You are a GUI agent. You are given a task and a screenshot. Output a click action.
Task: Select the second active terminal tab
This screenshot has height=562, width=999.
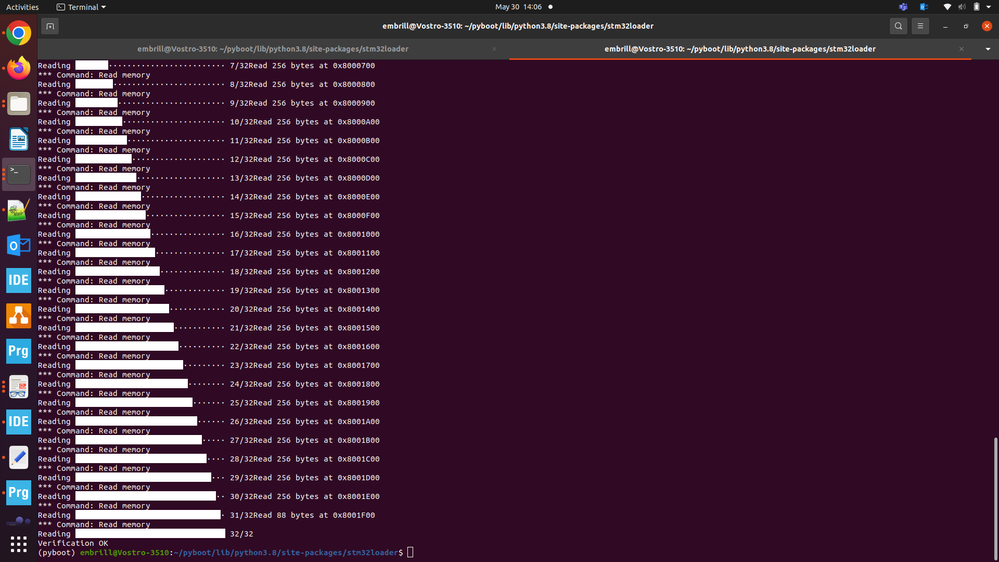point(740,49)
